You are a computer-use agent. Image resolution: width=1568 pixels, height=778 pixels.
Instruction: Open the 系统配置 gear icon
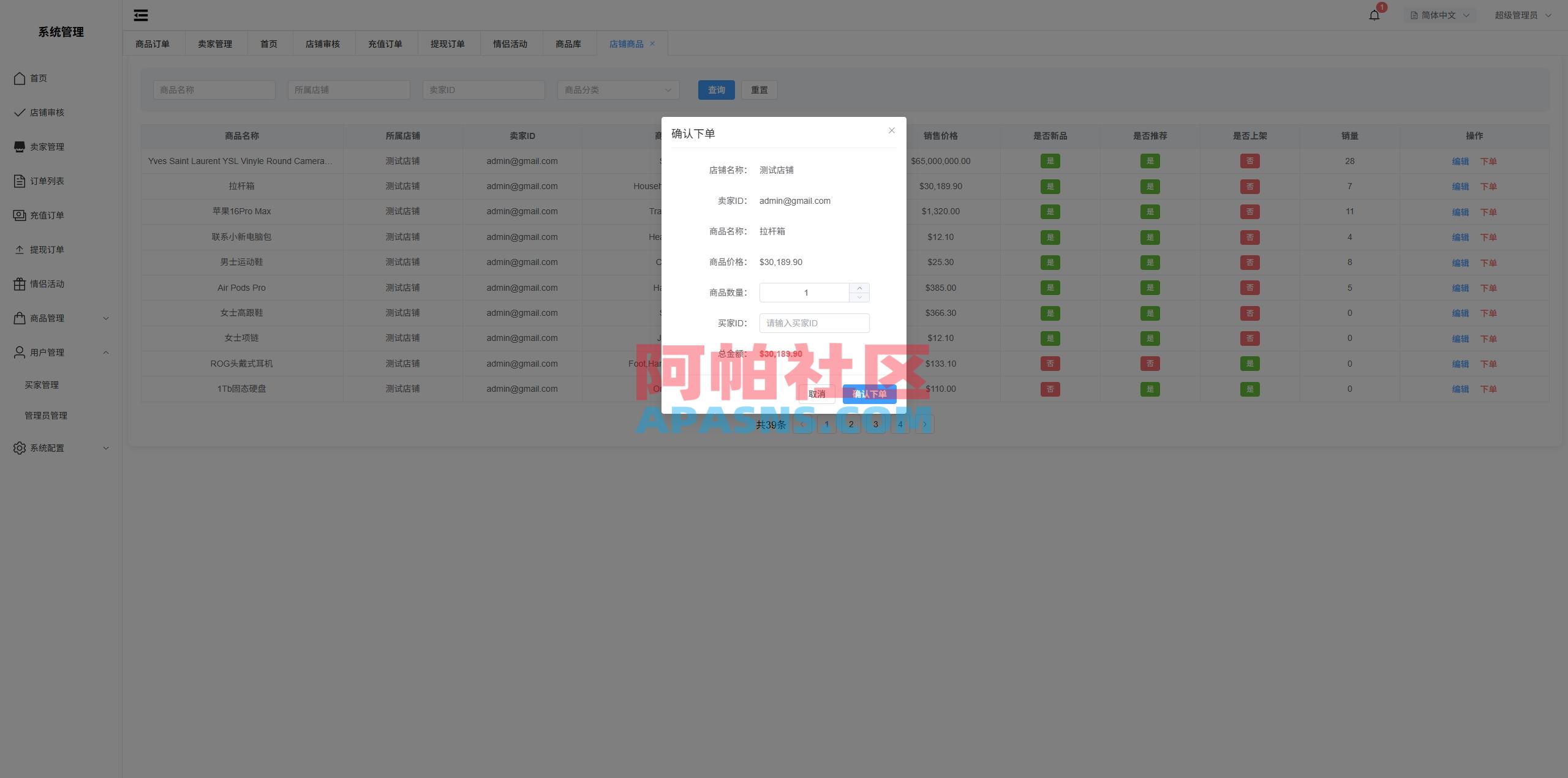tap(19, 447)
